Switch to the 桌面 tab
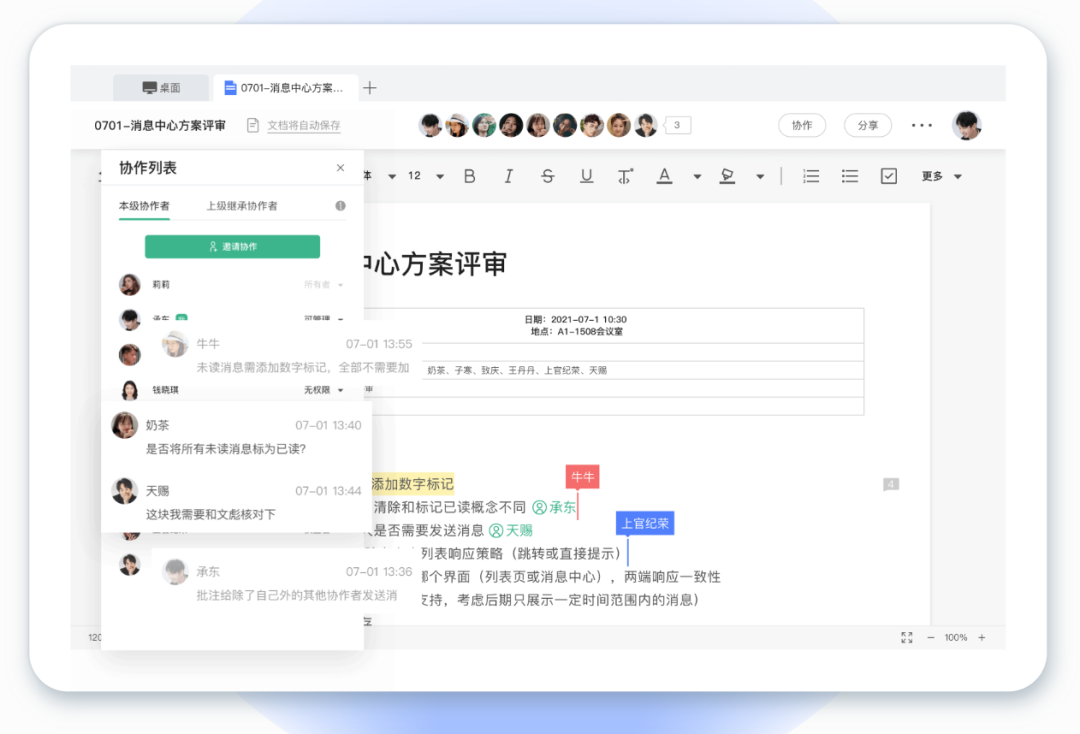Viewport: 1080px width, 734px height. click(161, 87)
